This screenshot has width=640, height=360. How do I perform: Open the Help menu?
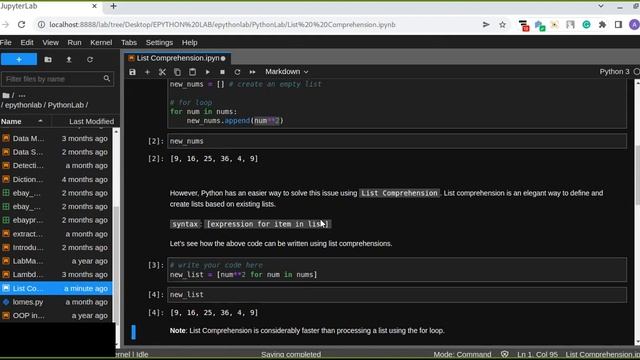(x=189, y=42)
